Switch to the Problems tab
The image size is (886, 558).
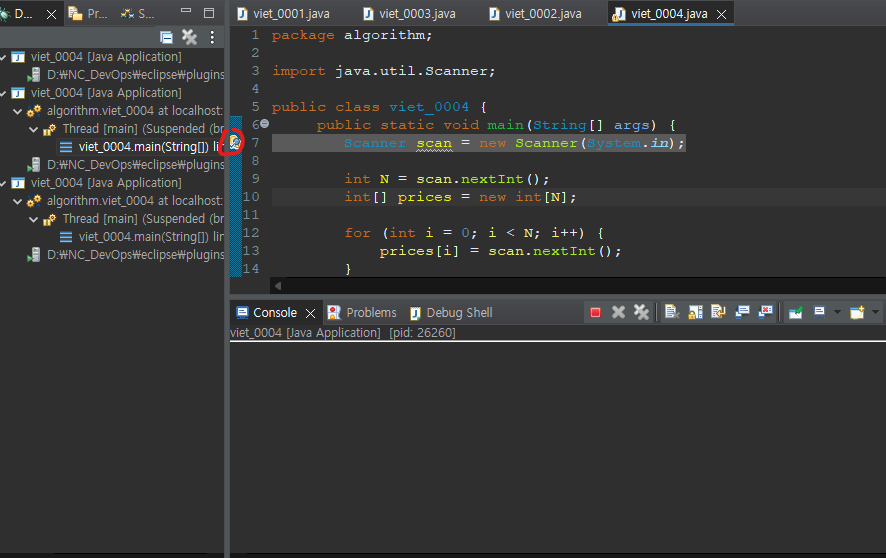coord(371,313)
